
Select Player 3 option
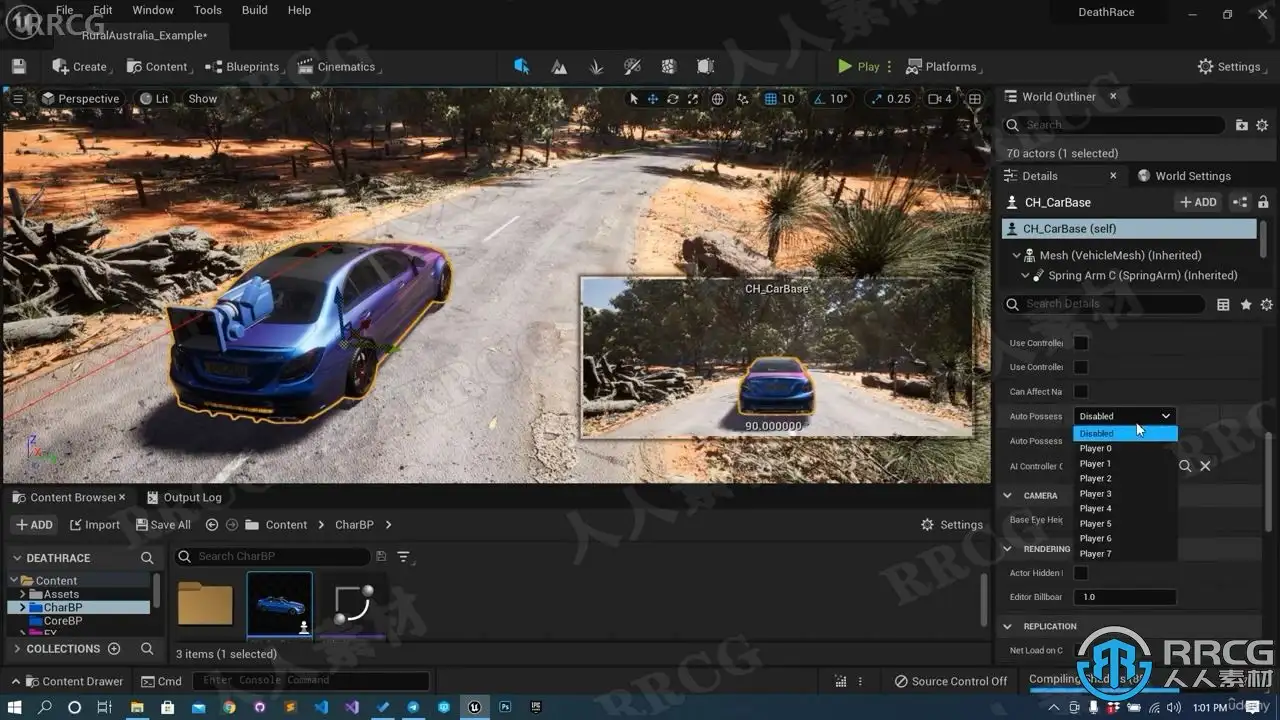pyautogui.click(x=1125, y=494)
